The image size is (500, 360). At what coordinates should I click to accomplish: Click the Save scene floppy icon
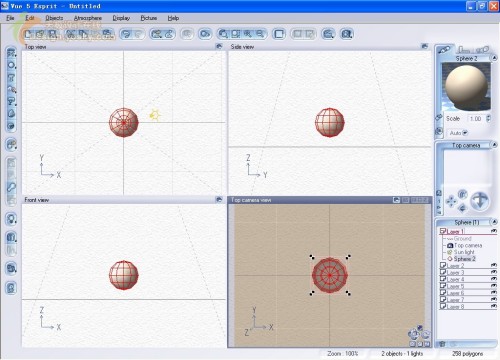(52, 34)
